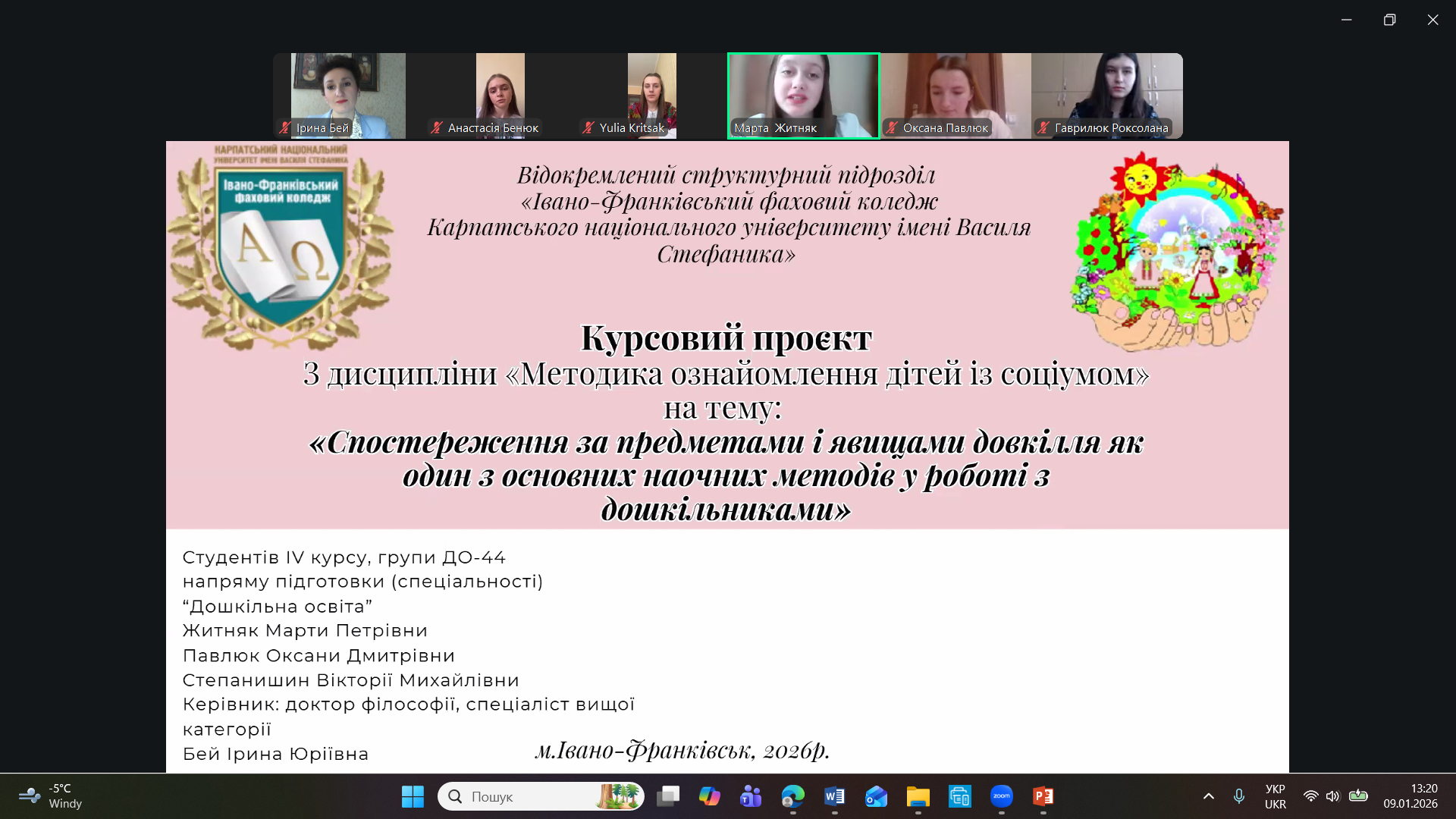Viewport: 1456px width, 819px height.
Task: Open the Windows Start menu
Action: point(413,796)
